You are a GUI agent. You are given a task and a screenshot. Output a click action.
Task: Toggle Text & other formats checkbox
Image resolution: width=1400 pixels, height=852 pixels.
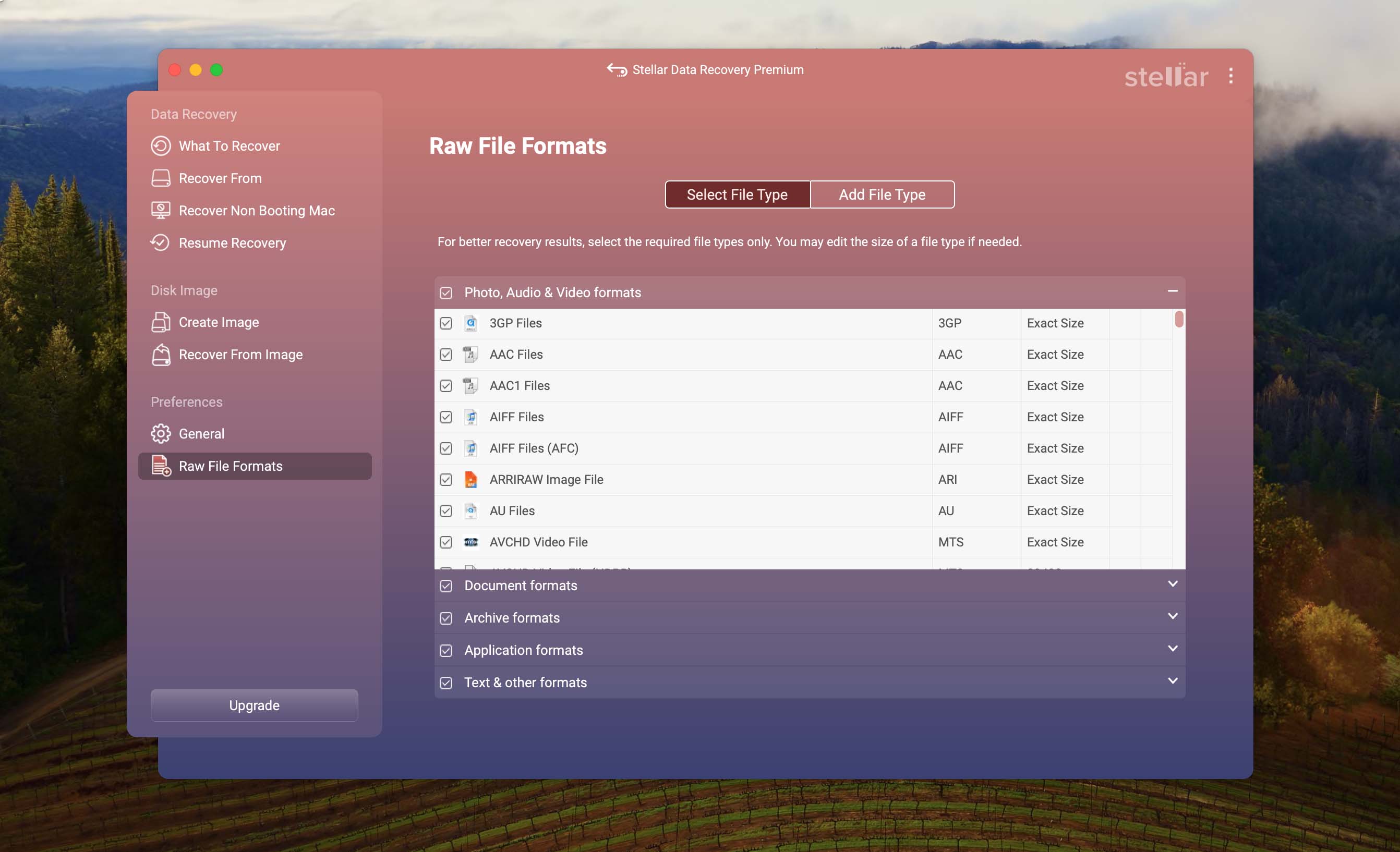pyautogui.click(x=446, y=683)
